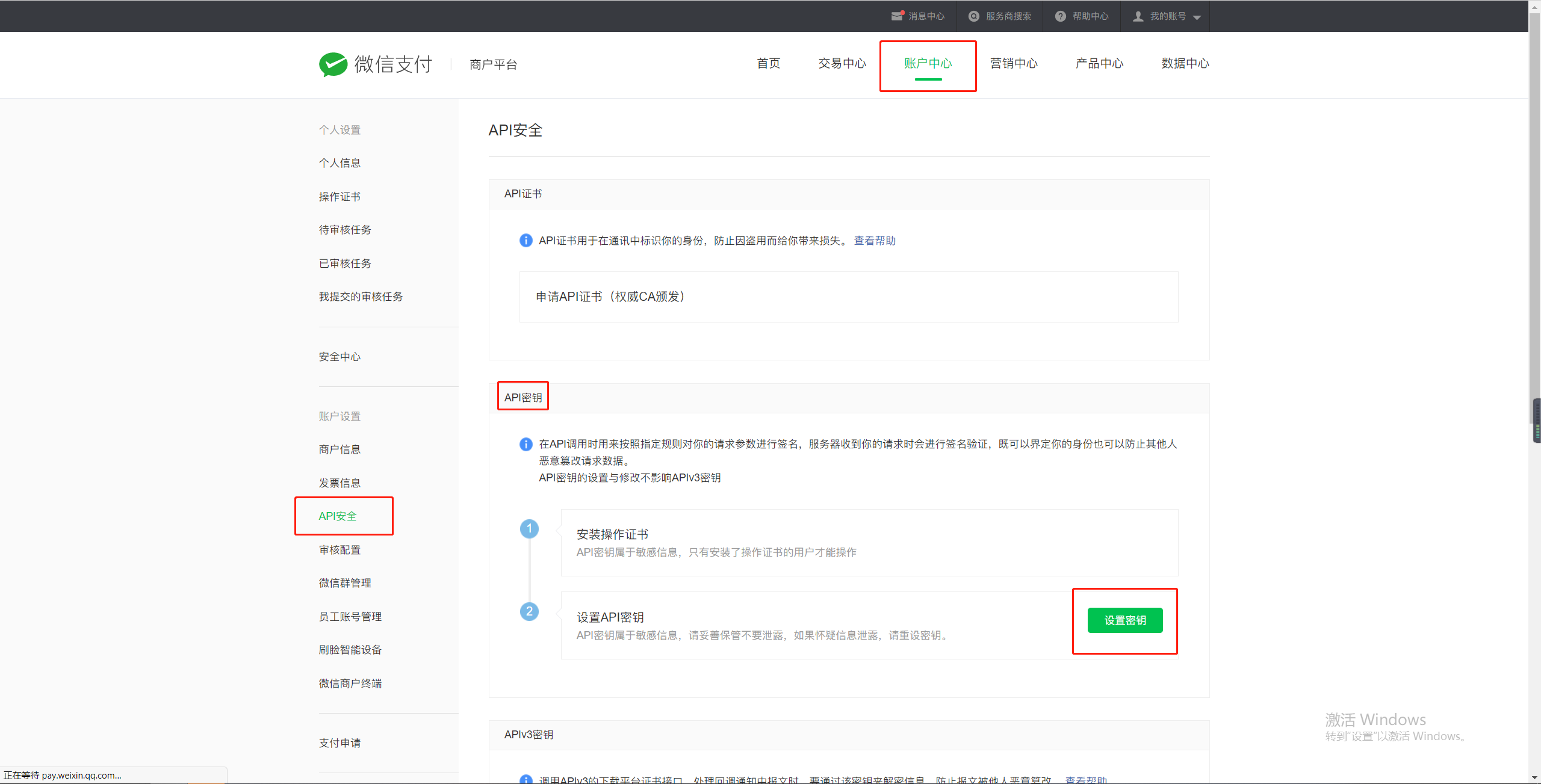
Task: Open 个人信息 in the sidebar
Action: [340, 163]
